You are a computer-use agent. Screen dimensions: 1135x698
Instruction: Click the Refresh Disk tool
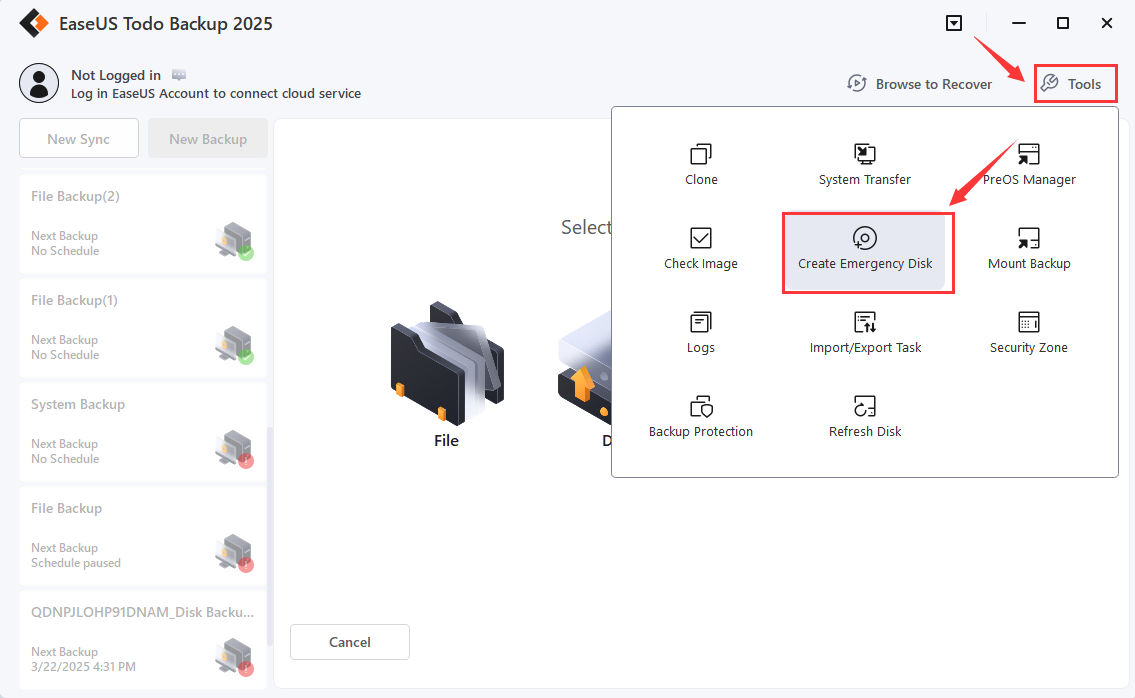coord(865,417)
